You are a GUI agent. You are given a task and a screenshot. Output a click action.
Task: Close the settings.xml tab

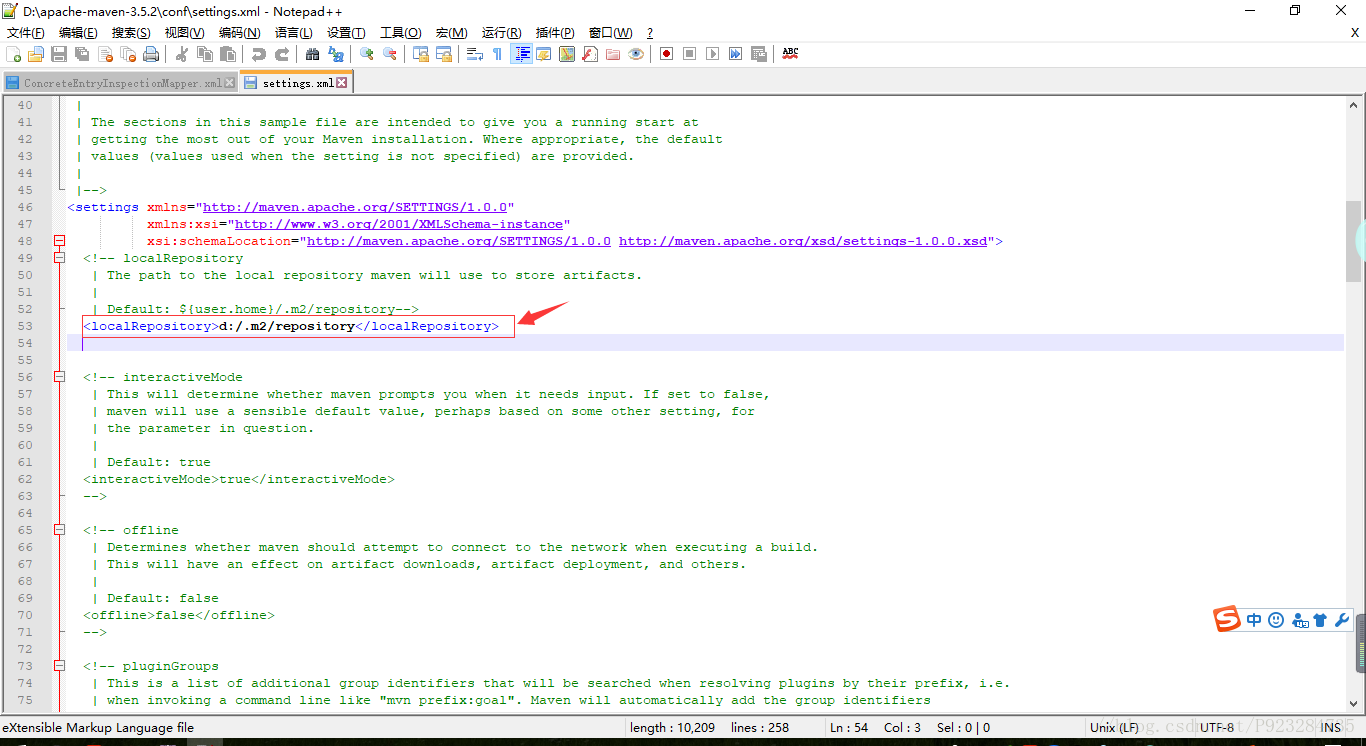tap(342, 83)
